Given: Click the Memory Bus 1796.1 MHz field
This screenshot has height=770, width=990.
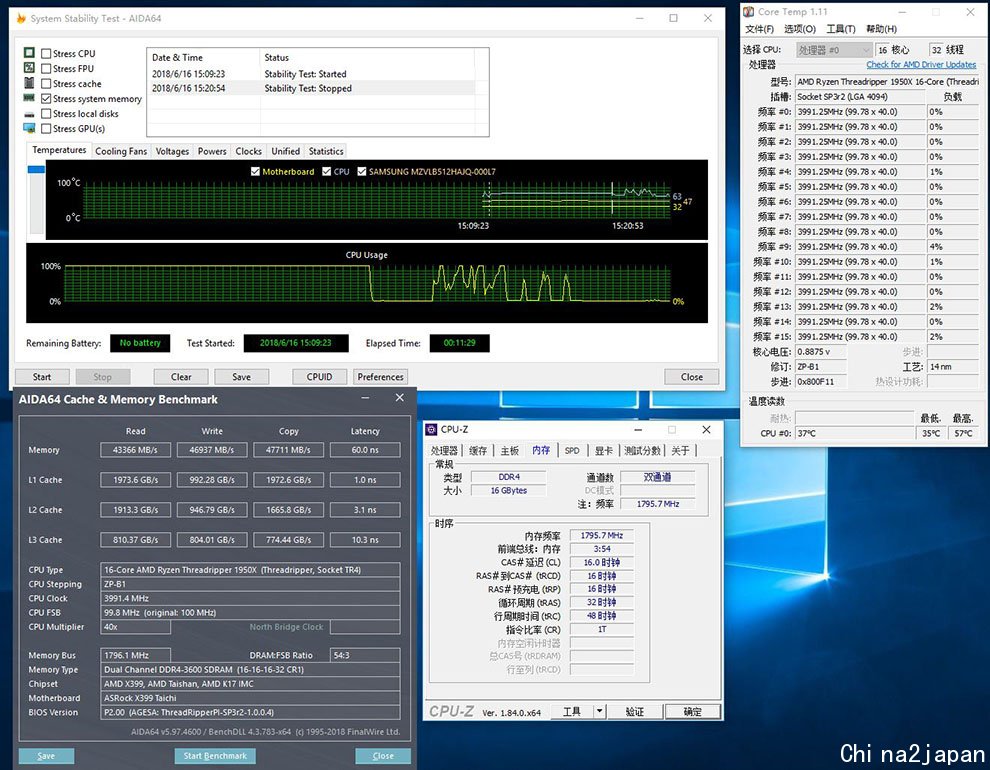Looking at the screenshot, I should tap(135, 655).
